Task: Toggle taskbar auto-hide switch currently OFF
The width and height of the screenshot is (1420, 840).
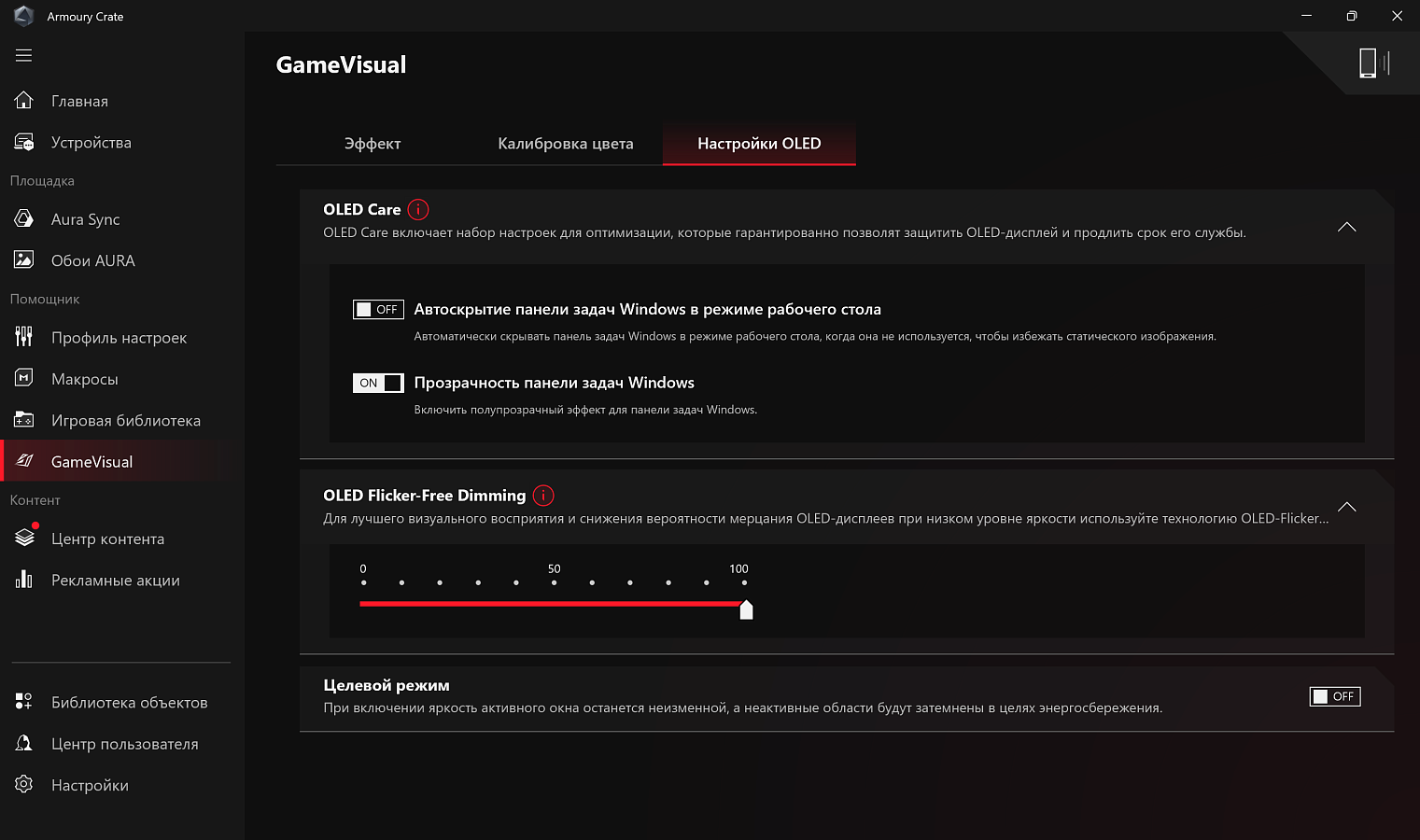Action: tap(378, 309)
